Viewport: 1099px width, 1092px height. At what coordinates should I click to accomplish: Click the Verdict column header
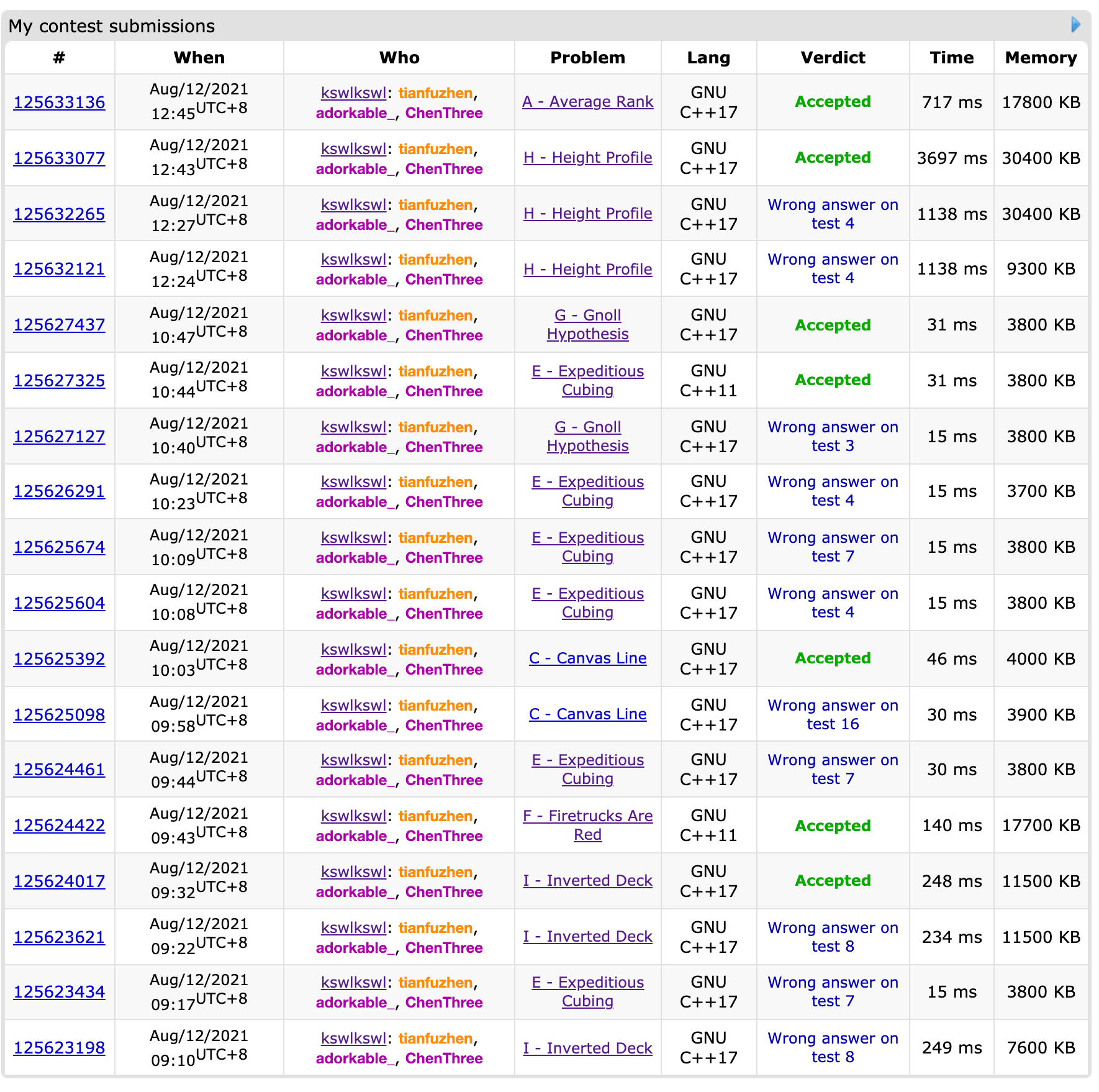pos(833,58)
